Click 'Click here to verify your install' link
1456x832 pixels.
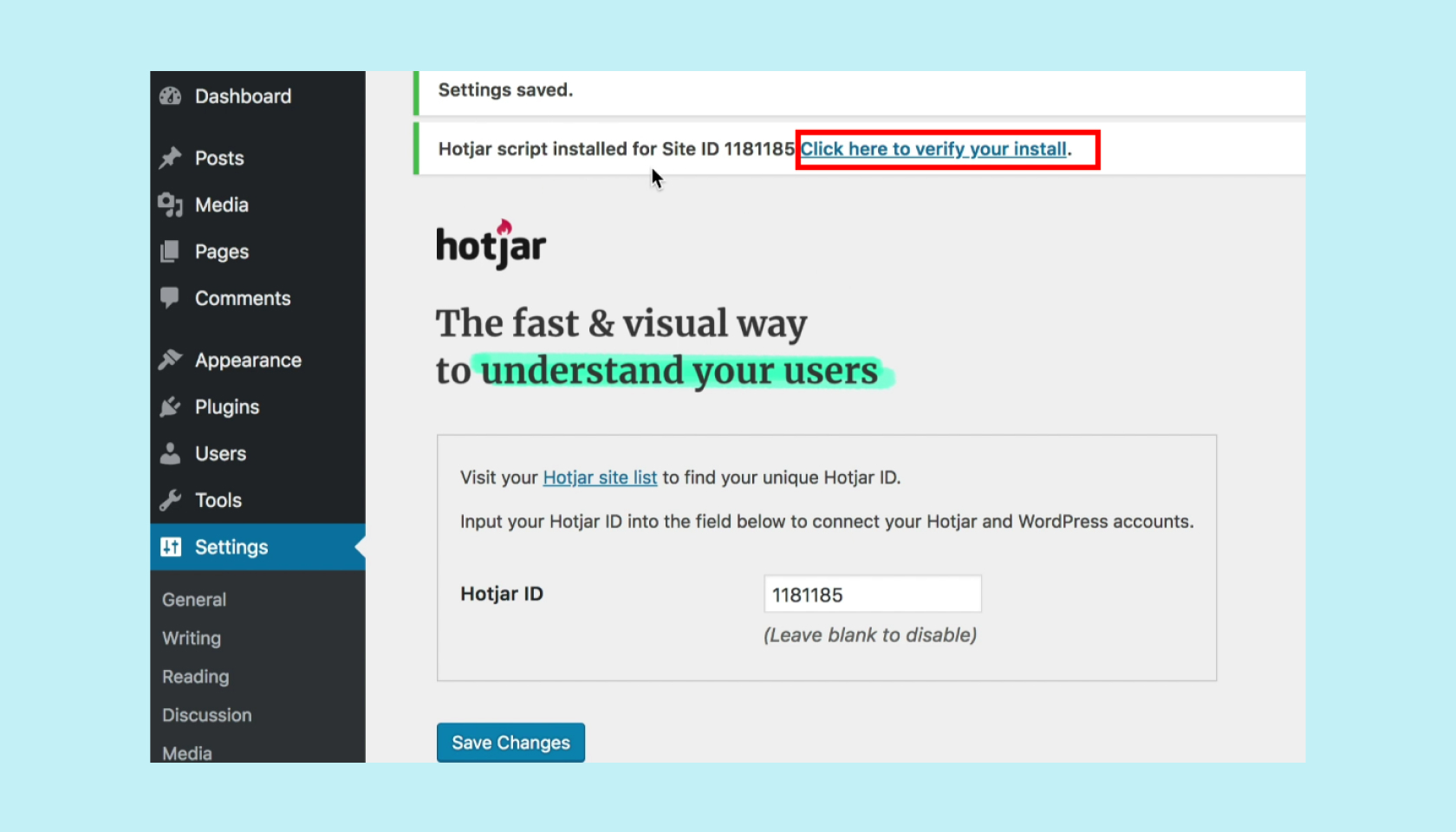pyautogui.click(x=933, y=149)
